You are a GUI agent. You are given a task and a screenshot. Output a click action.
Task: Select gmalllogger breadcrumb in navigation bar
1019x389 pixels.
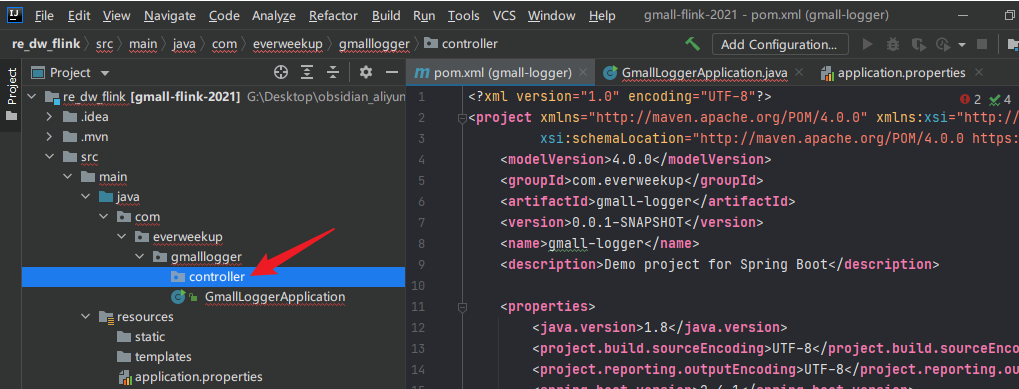(x=374, y=44)
